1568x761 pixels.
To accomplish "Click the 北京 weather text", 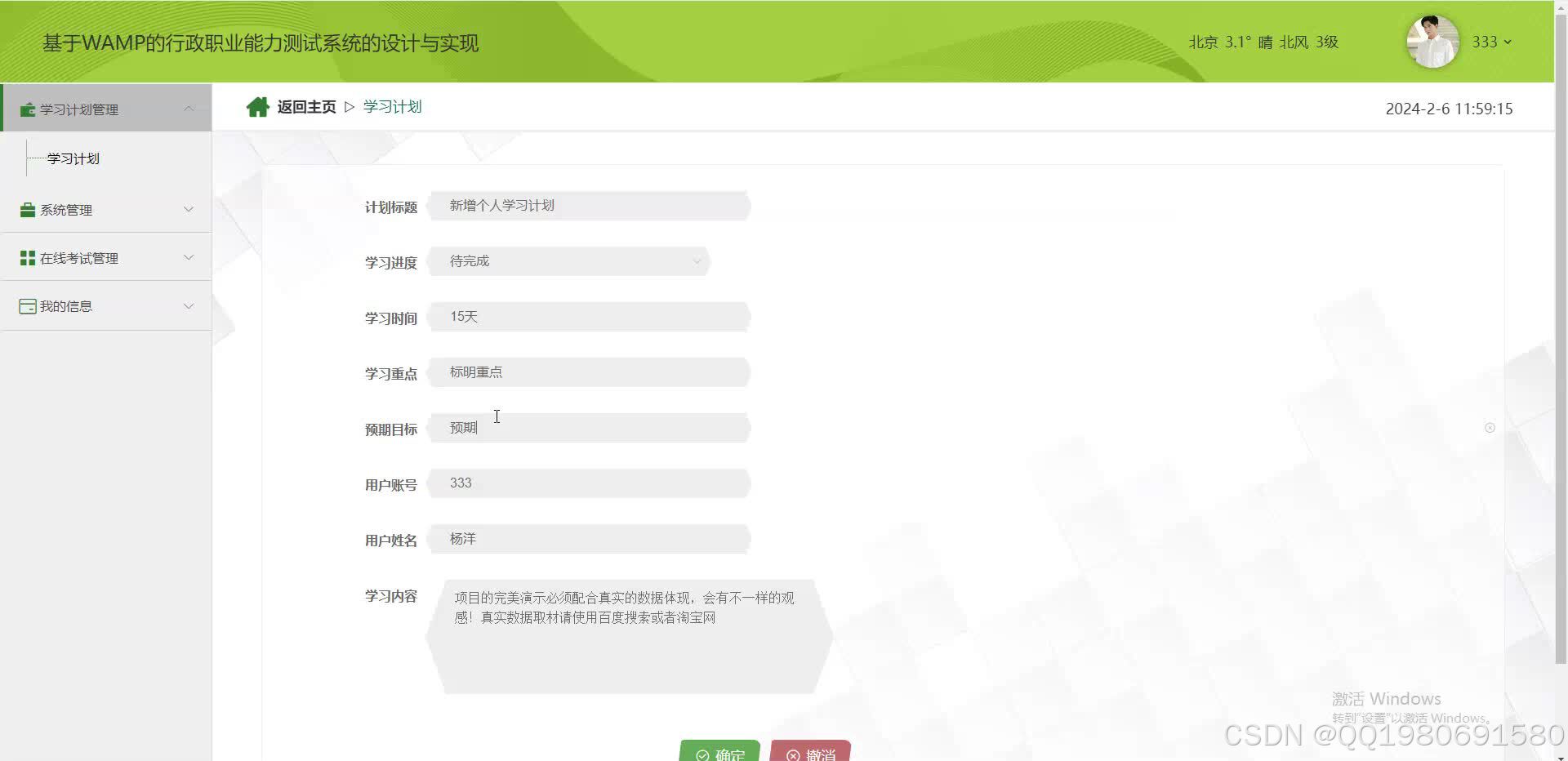I will [1263, 42].
